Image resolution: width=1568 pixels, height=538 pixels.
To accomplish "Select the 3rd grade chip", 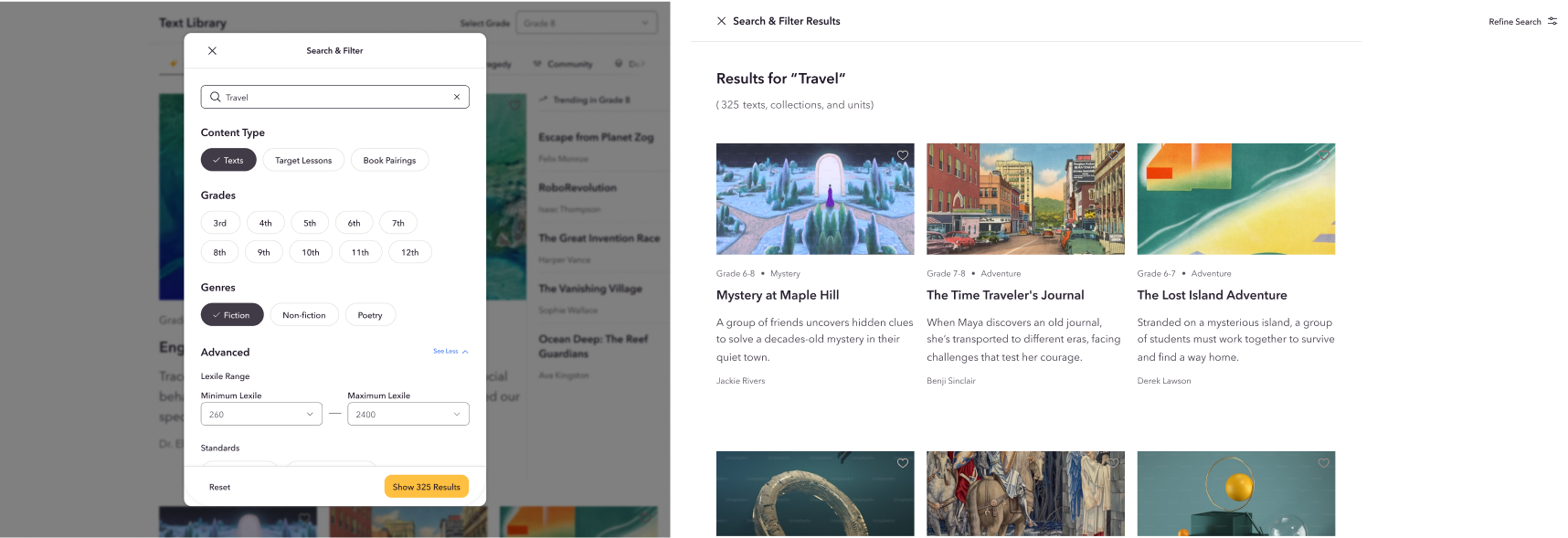I will tap(220, 223).
